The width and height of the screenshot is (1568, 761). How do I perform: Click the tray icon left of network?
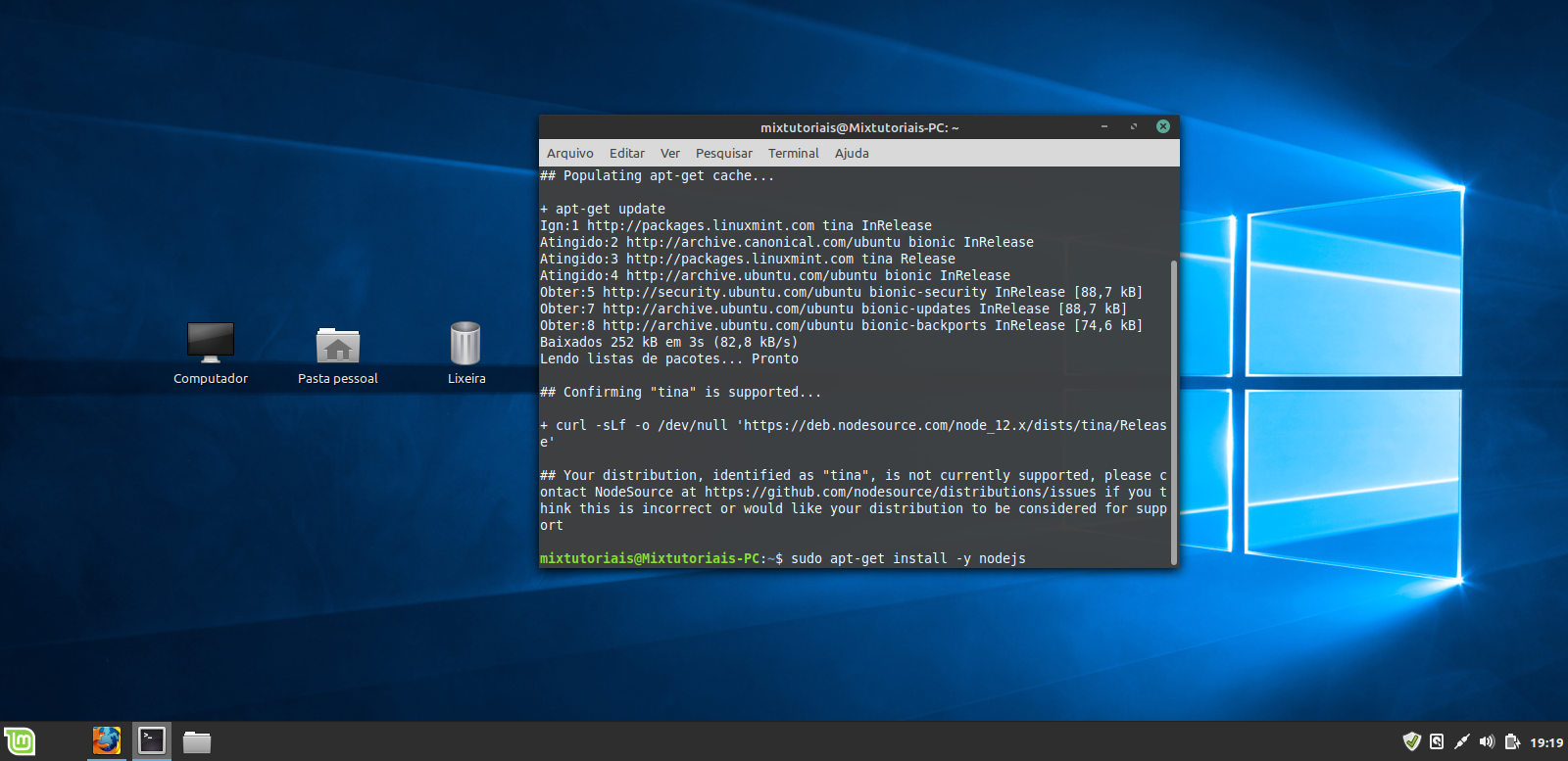(1437, 741)
